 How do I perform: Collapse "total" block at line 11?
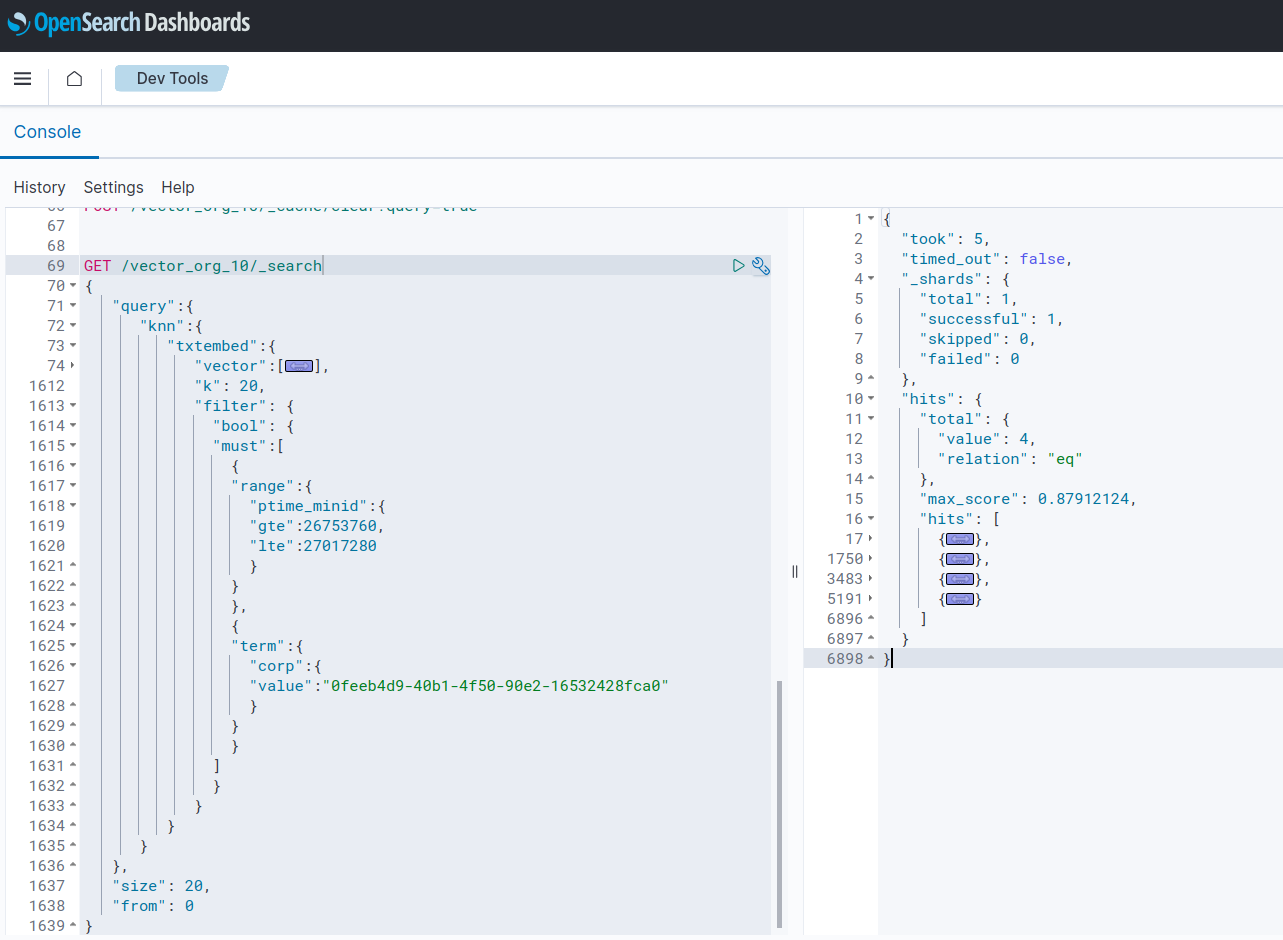(871, 419)
